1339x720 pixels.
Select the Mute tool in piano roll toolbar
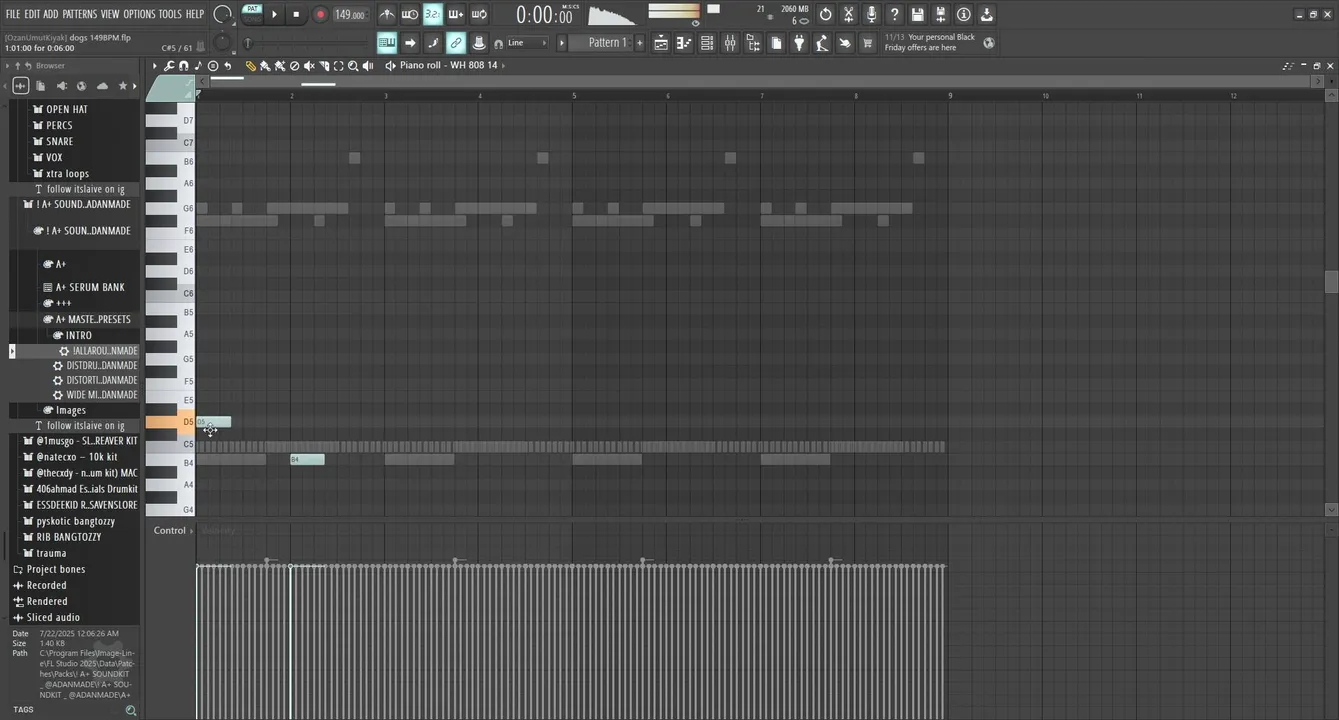click(x=309, y=66)
